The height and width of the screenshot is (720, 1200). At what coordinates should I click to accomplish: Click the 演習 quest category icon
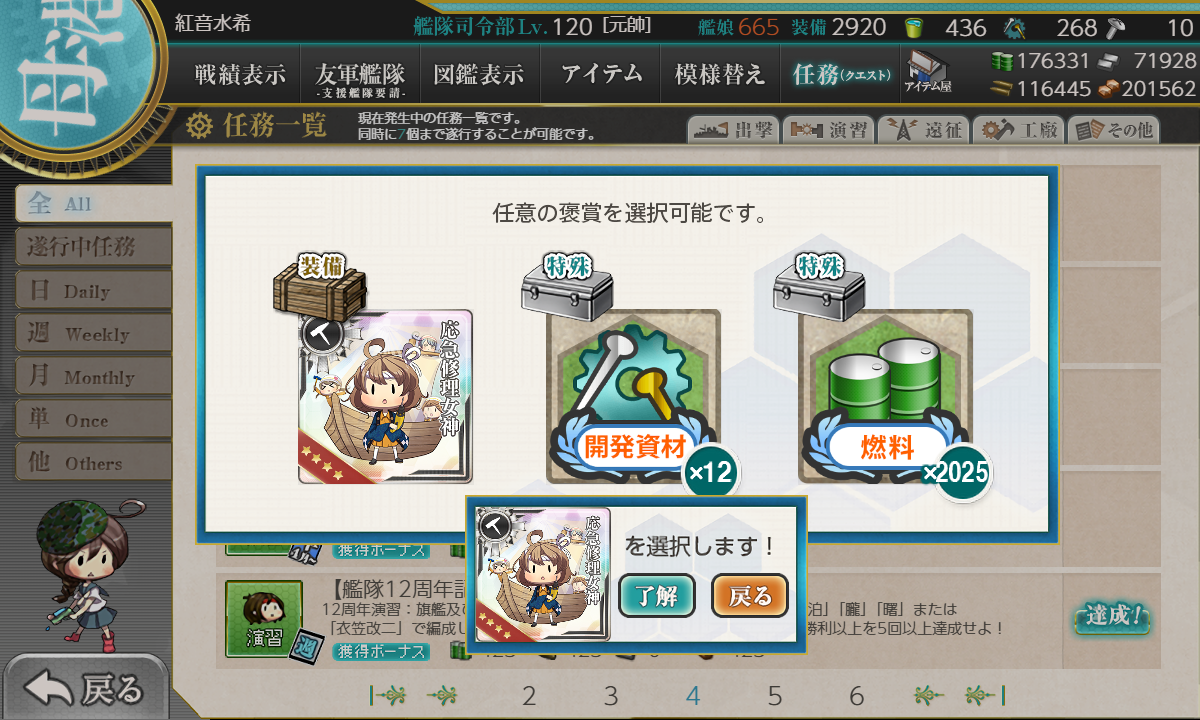coord(263,618)
